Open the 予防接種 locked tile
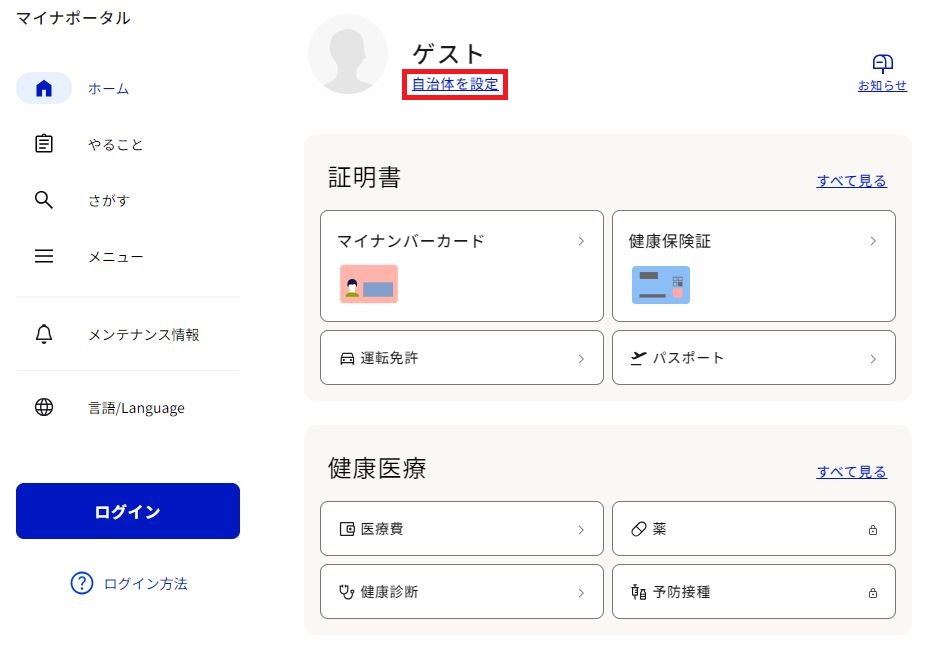The width and height of the screenshot is (938, 654). point(753,592)
